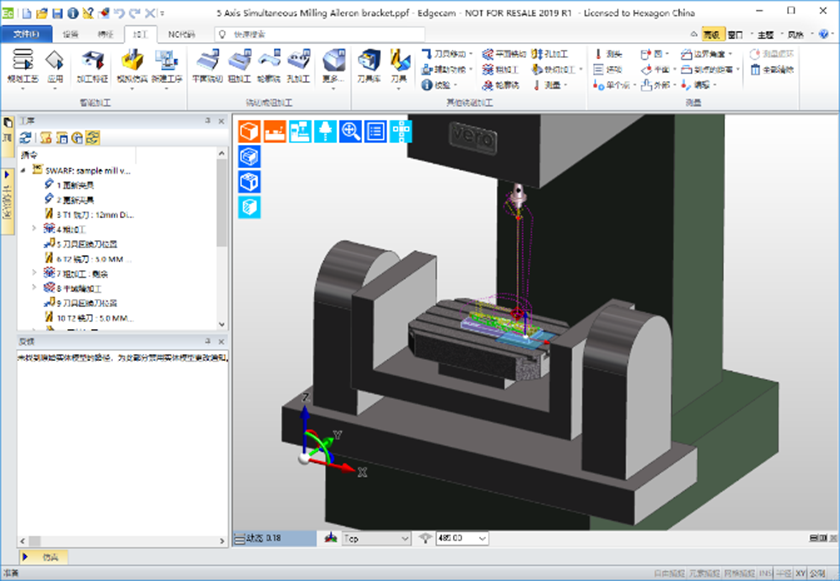The width and height of the screenshot is (840, 581).
Task: Expand the 4 粗加工 tree node
Action: tap(34, 228)
